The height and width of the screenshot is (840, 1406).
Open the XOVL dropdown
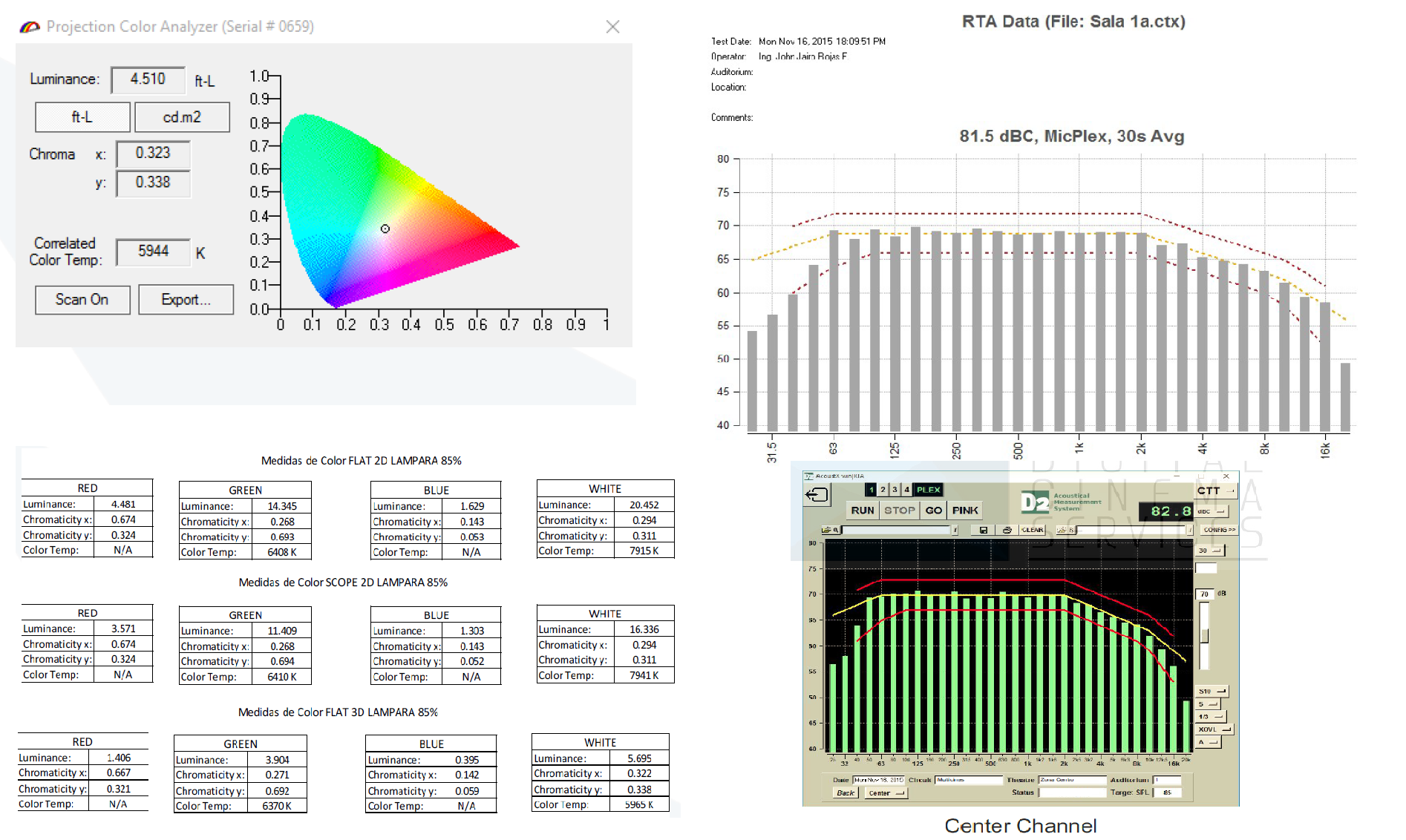pos(1214,729)
